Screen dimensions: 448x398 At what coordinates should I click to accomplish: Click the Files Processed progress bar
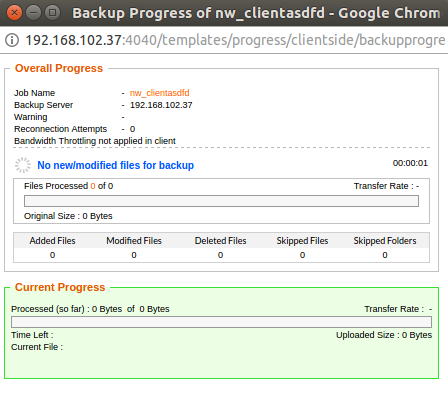tap(221, 201)
